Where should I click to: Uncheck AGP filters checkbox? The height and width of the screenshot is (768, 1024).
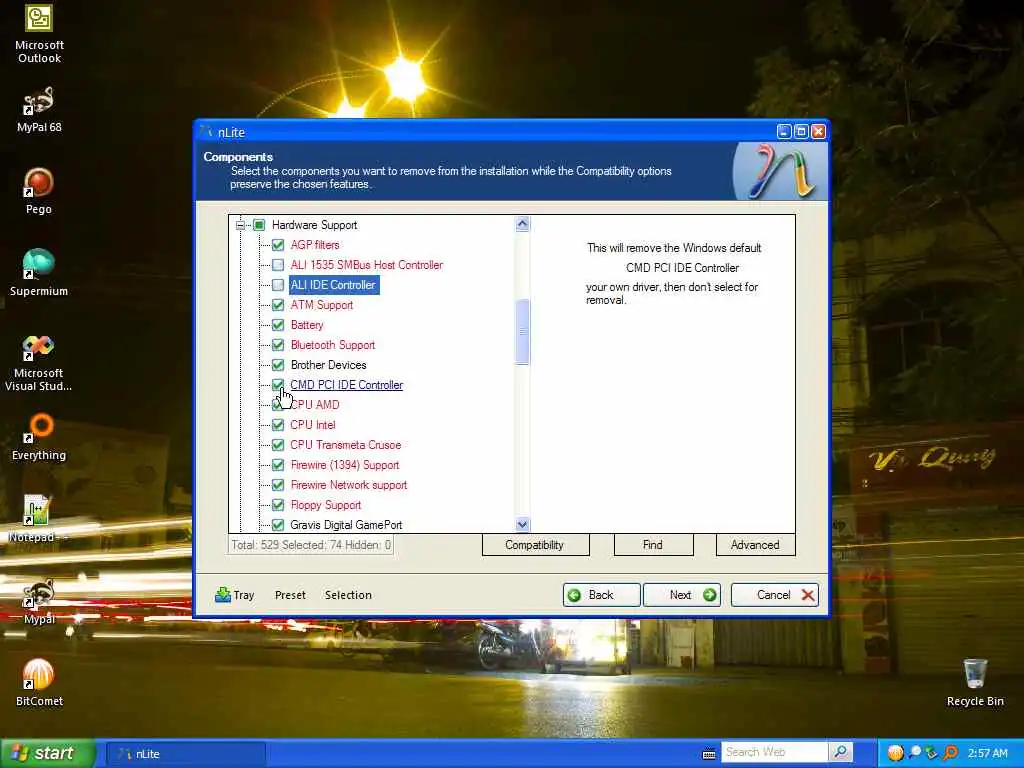tap(278, 245)
